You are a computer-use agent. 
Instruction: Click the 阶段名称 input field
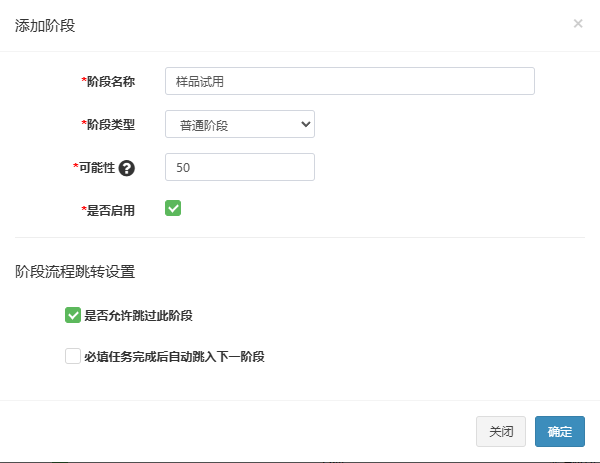click(350, 81)
